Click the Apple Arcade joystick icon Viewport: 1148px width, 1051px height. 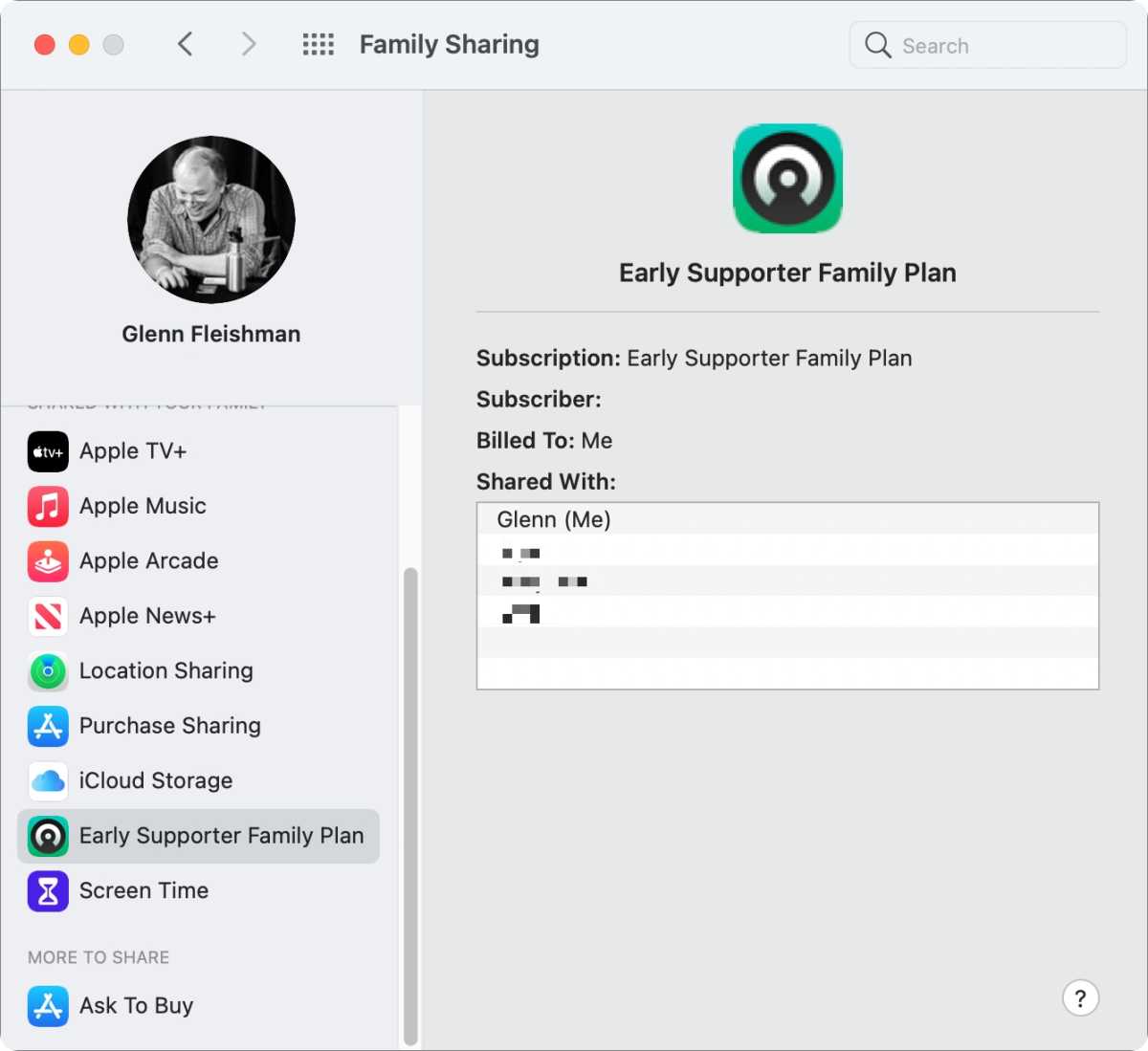tap(48, 561)
